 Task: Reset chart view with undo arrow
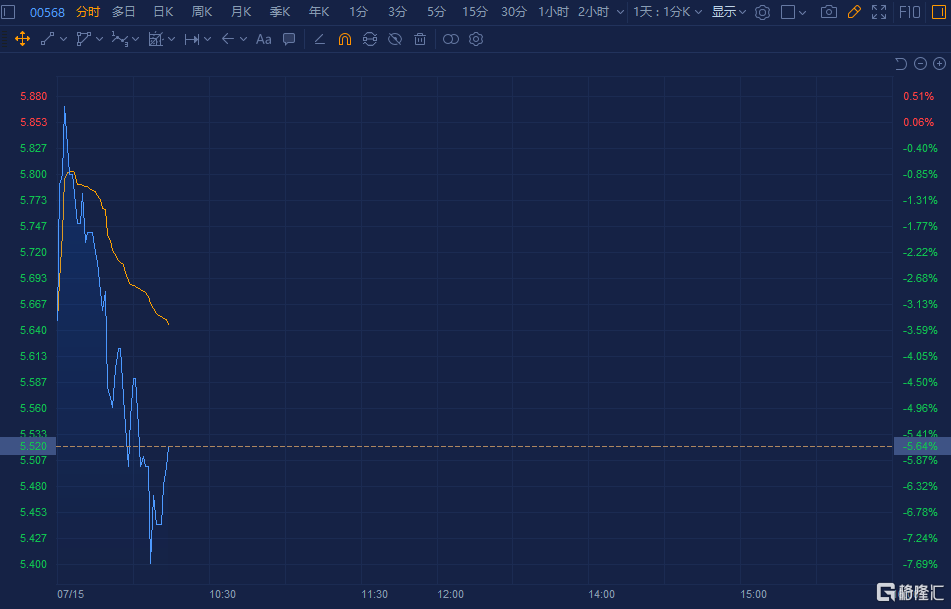(901, 64)
